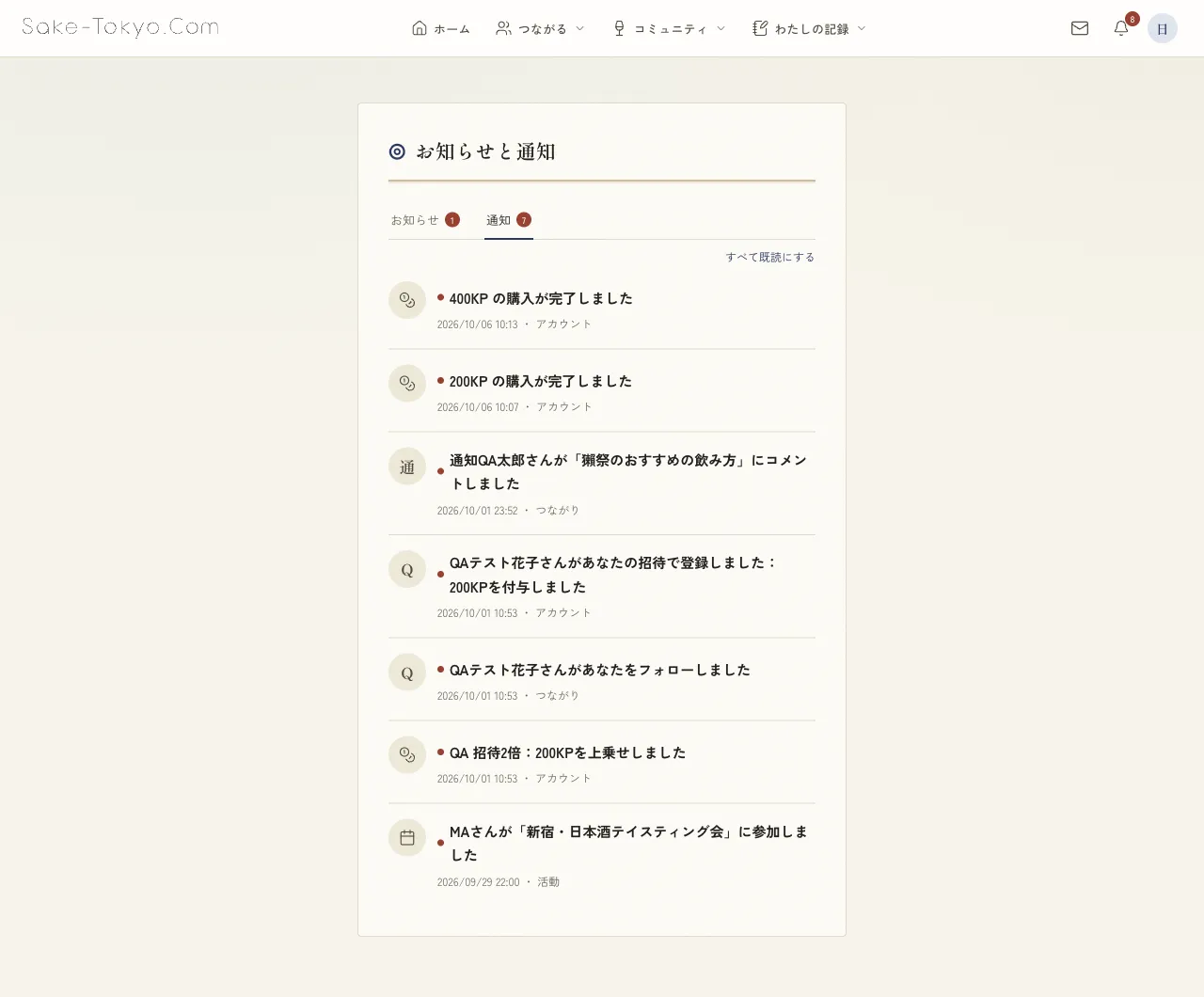Click the timestamp 2026/10/06 10:07

[478, 407]
